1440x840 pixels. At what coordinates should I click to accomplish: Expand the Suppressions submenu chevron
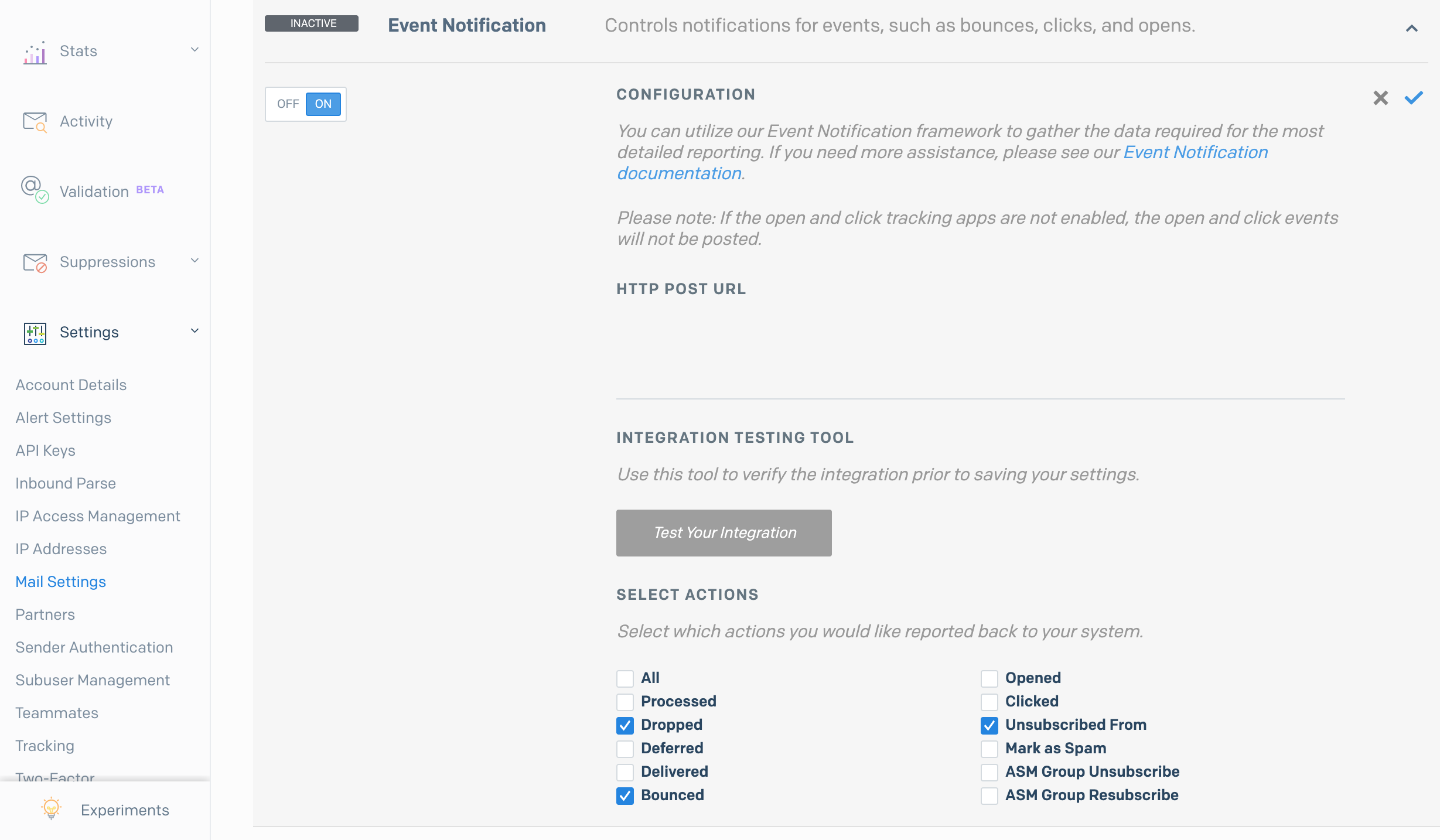click(195, 261)
